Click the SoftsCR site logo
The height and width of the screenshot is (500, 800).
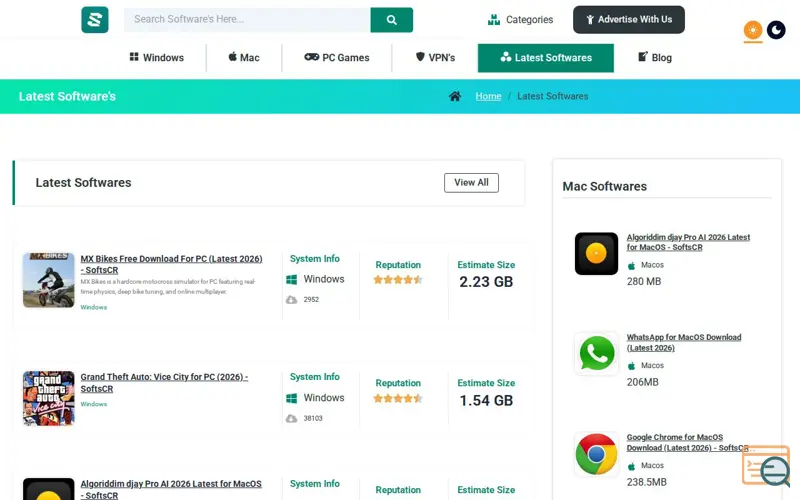[x=95, y=19]
